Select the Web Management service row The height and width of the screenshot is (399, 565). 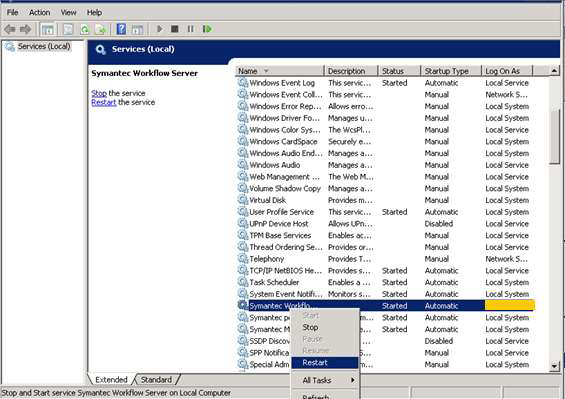coord(386,177)
